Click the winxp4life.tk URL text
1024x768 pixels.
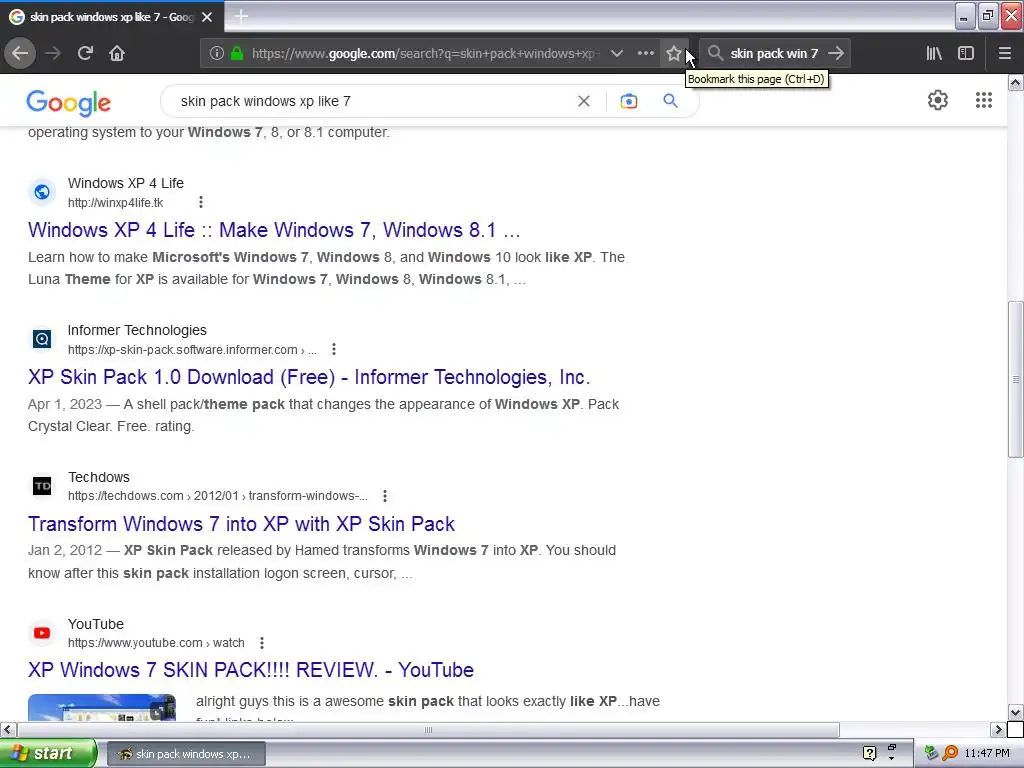point(116,203)
